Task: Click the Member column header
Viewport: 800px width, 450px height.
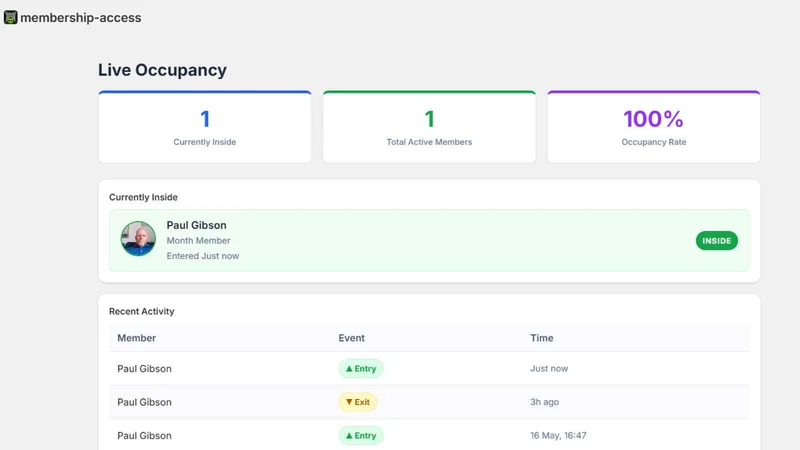Action: [136, 338]
